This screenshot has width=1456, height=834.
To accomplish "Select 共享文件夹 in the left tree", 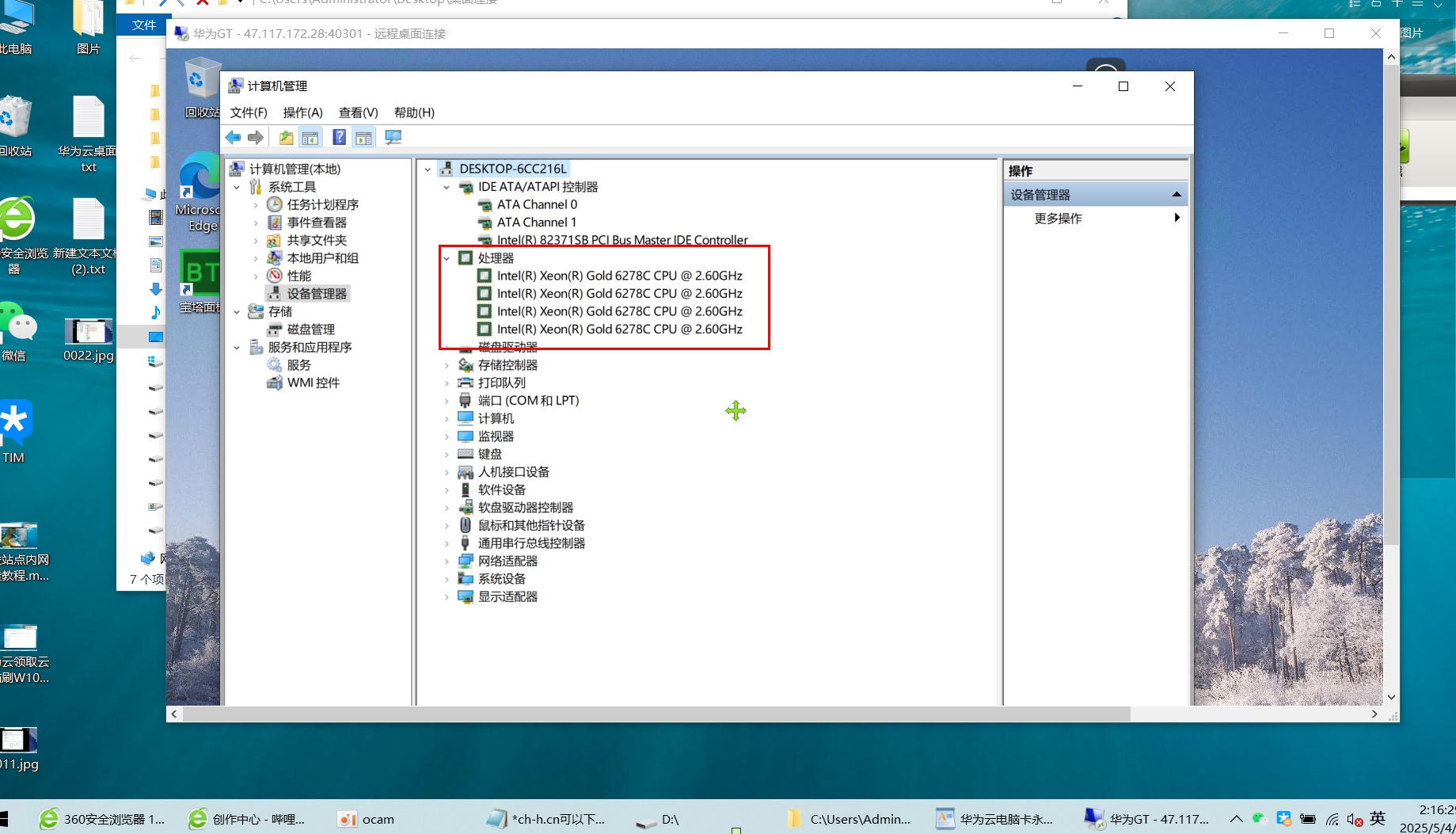I will tap(317, 240).
